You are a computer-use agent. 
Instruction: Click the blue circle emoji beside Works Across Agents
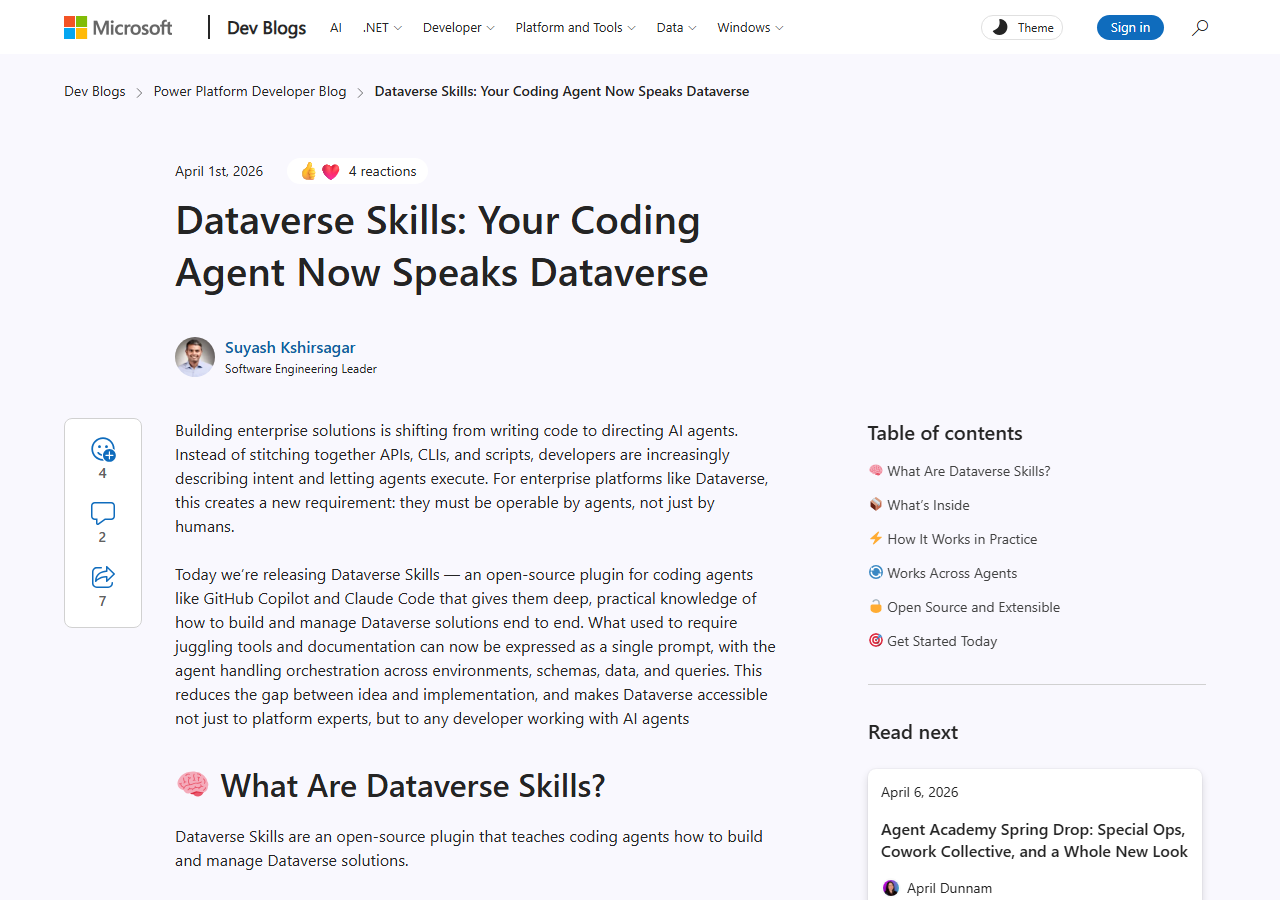(x=876, y=572)
